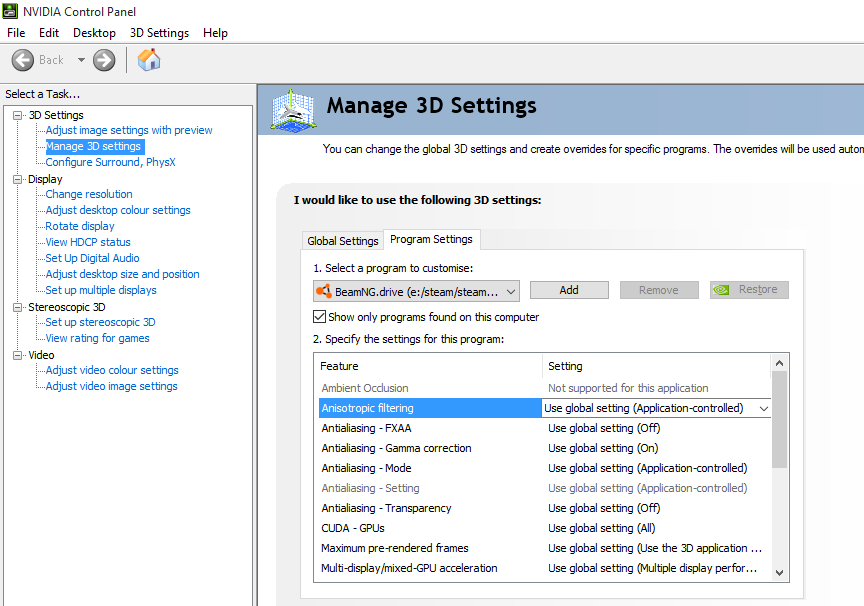Open Change resolution task
Screen dimensions: 864x606
point(89,194)
